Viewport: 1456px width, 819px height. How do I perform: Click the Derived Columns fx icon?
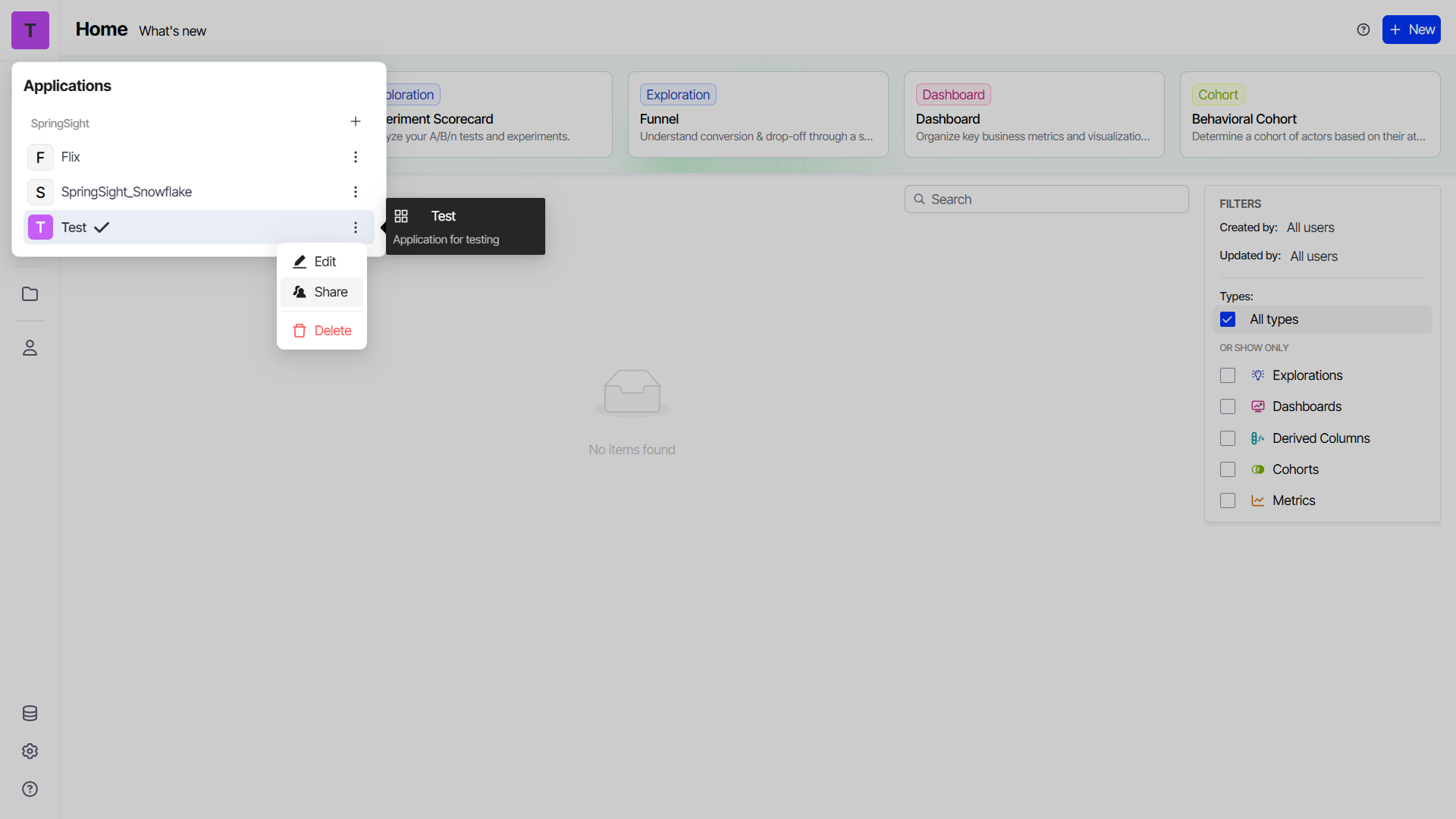pyautogui.click(x=1257, y=438)
